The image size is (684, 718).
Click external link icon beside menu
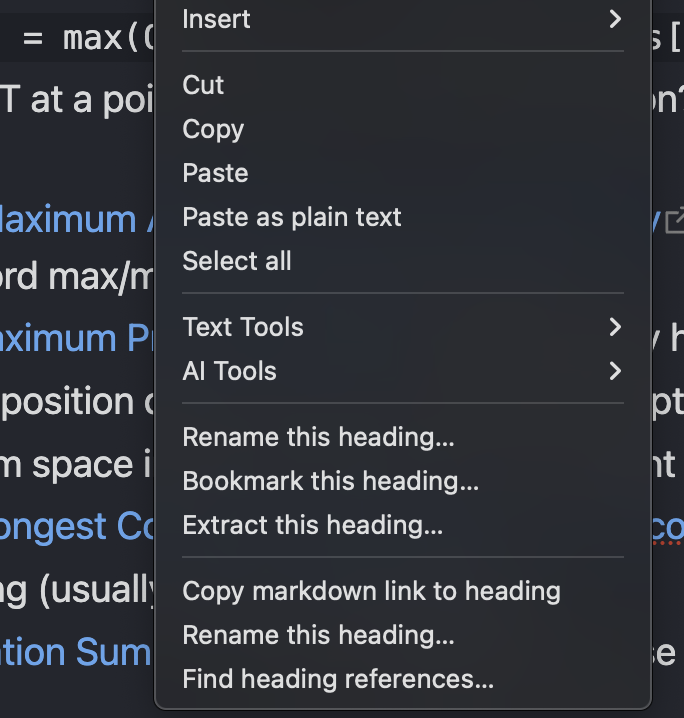click(x=674, y=221)
